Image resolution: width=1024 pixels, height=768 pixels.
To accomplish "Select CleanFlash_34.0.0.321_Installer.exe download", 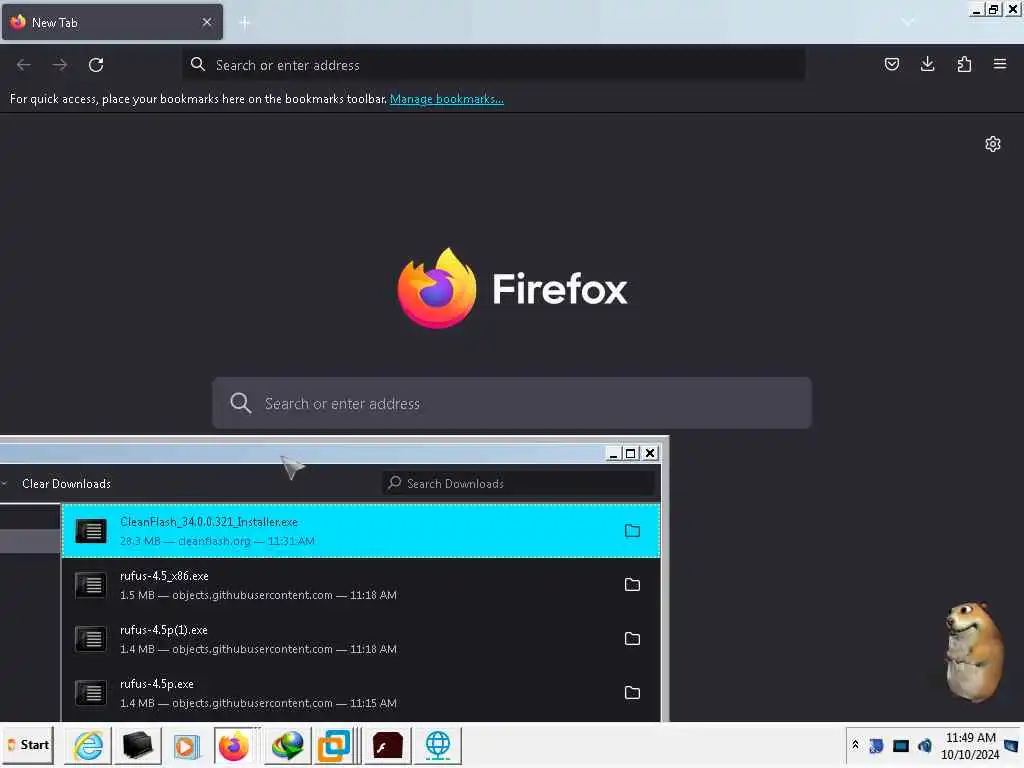I will [361, 531].
